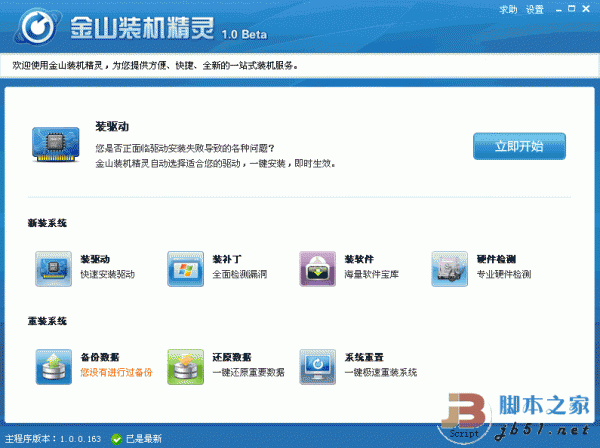Click bold 装驱动 heading in the top panel
600x448 pixels.
[x=112, y=127]
